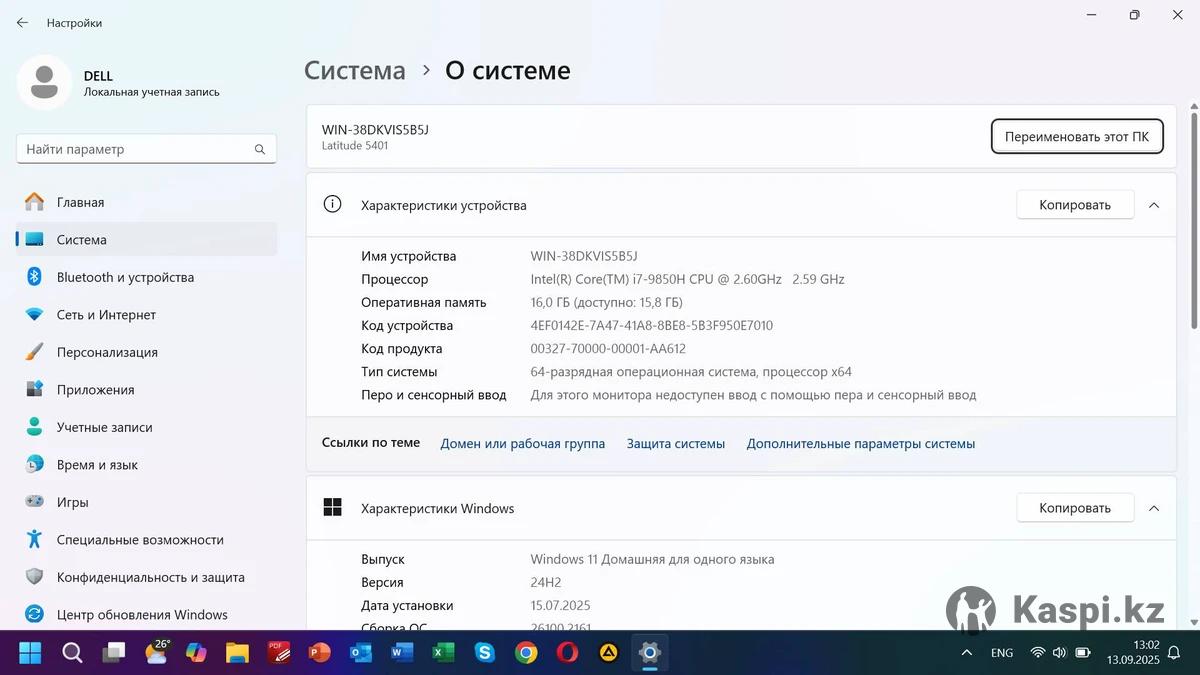Open Skype from the taskbar
1200x675 pixels.
[x=485, y=653]
